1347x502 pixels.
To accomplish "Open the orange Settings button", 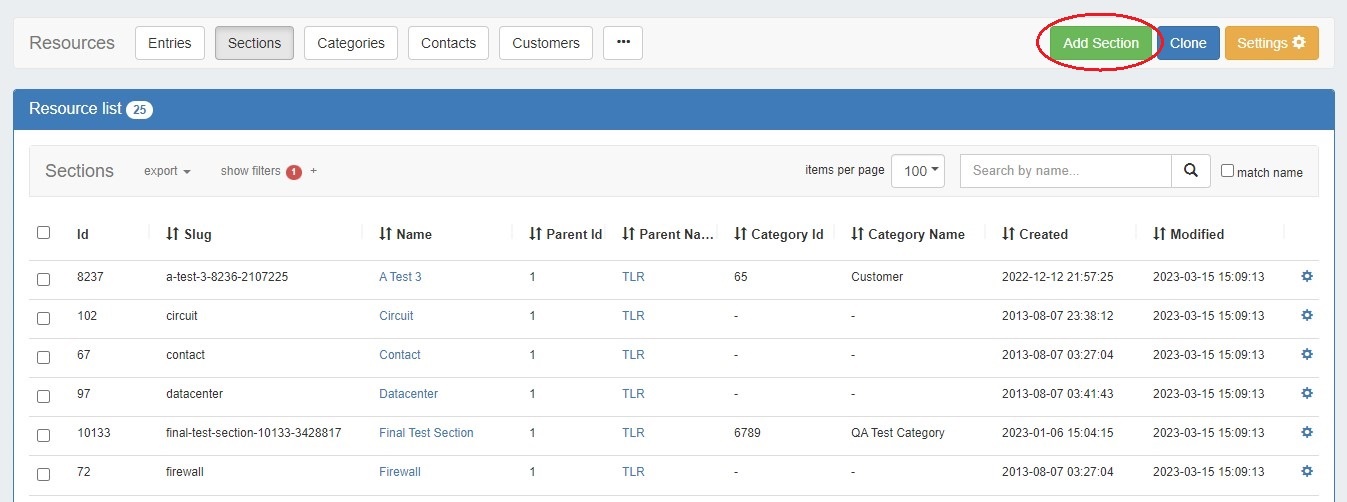I will 1271,43.
